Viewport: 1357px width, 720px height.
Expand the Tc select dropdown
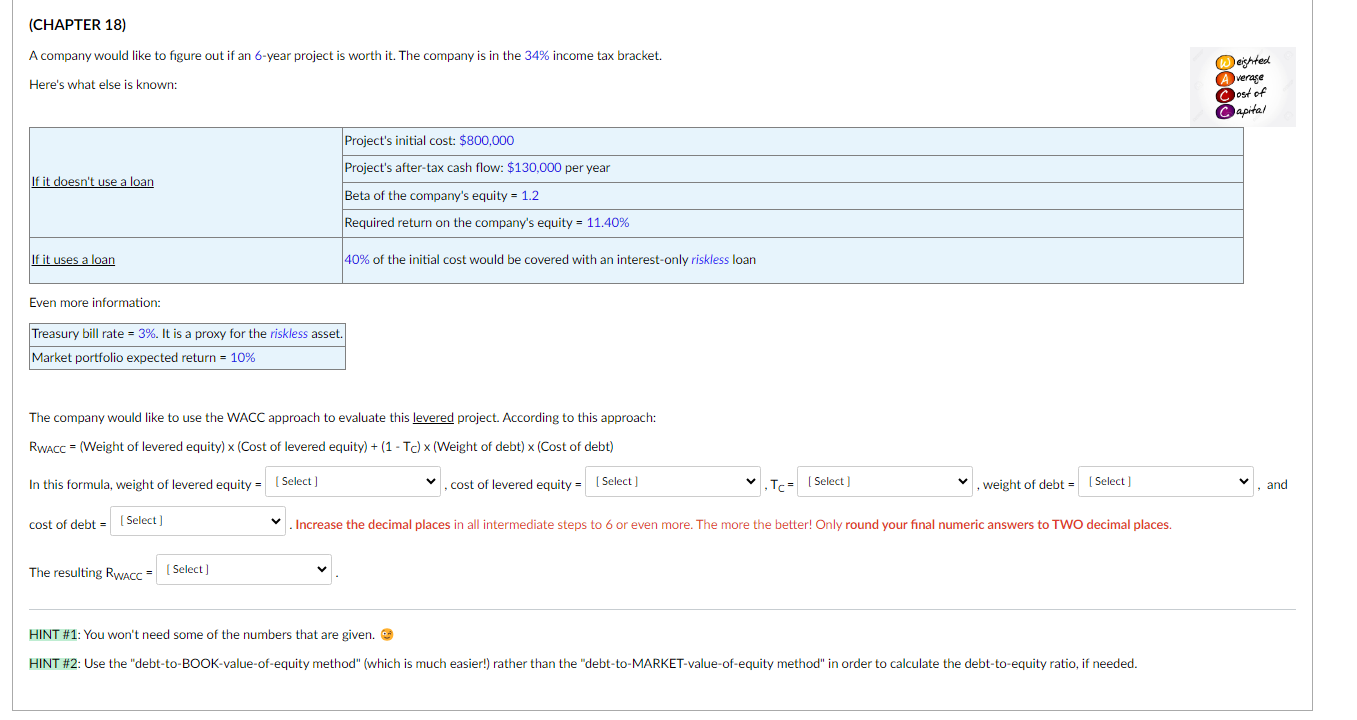tap(885, 482)
